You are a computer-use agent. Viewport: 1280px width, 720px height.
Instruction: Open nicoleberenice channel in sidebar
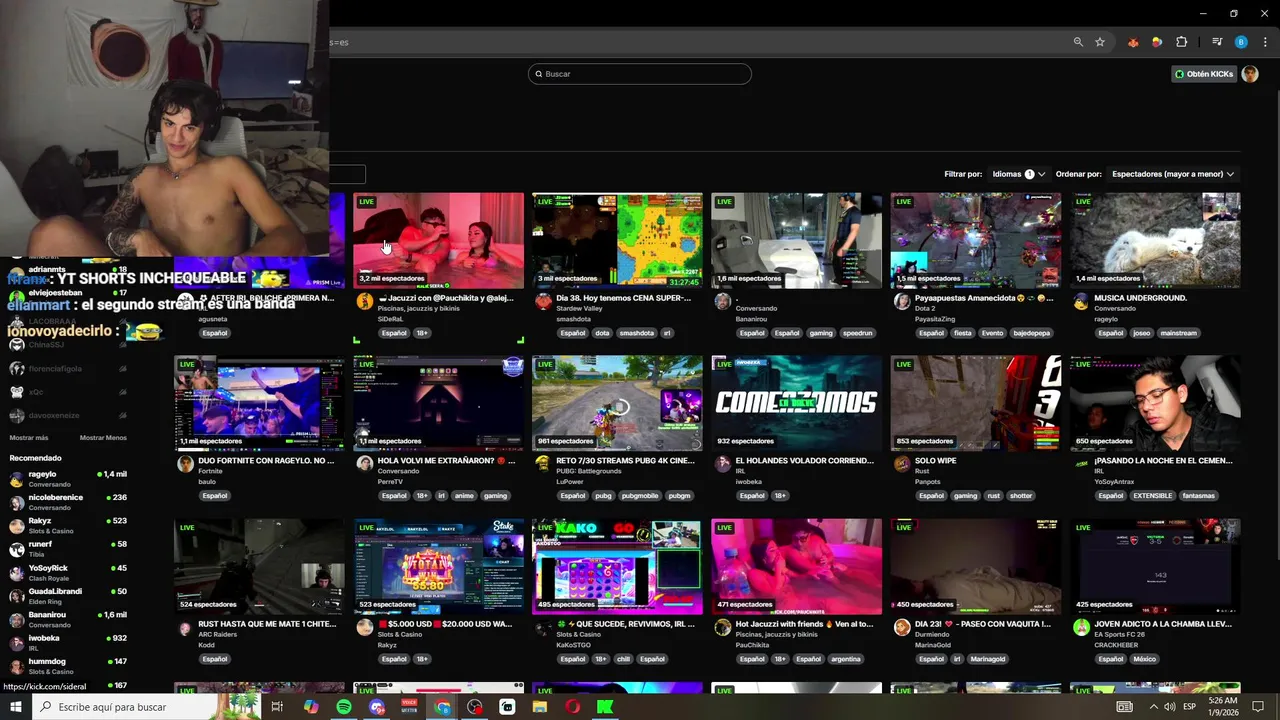point(68,501)
